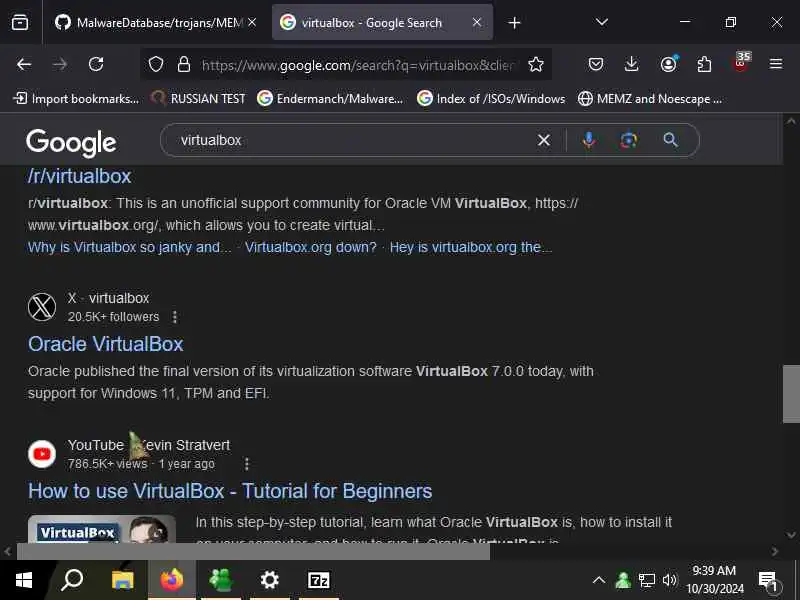Open Endermanch/Malware bookmark
The image size is (800, 600).
(x=330, y=98)
